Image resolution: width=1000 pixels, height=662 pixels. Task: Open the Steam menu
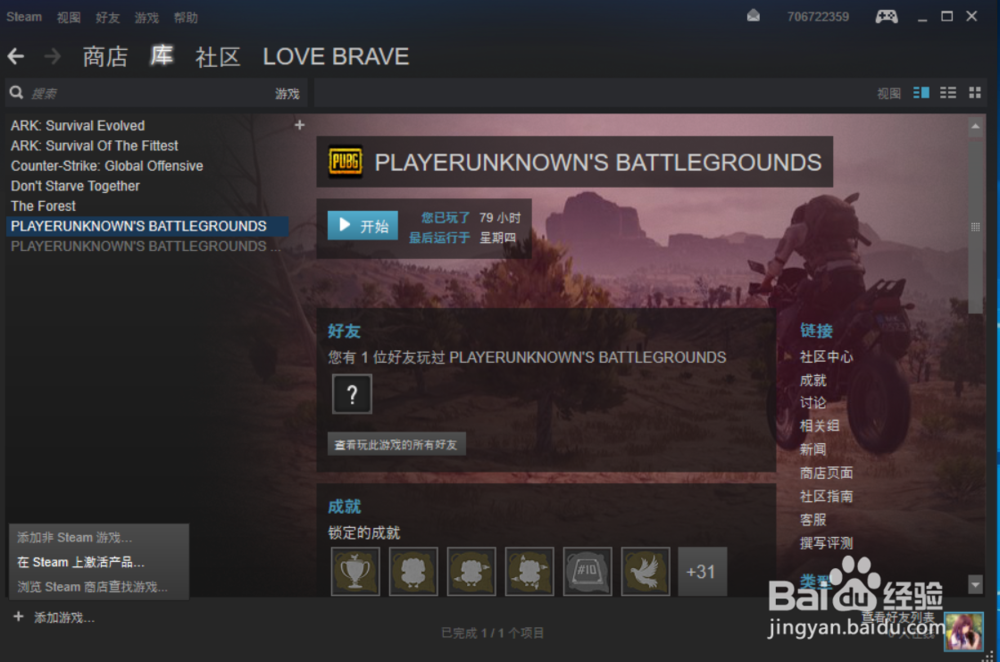(x=24, y=17)
